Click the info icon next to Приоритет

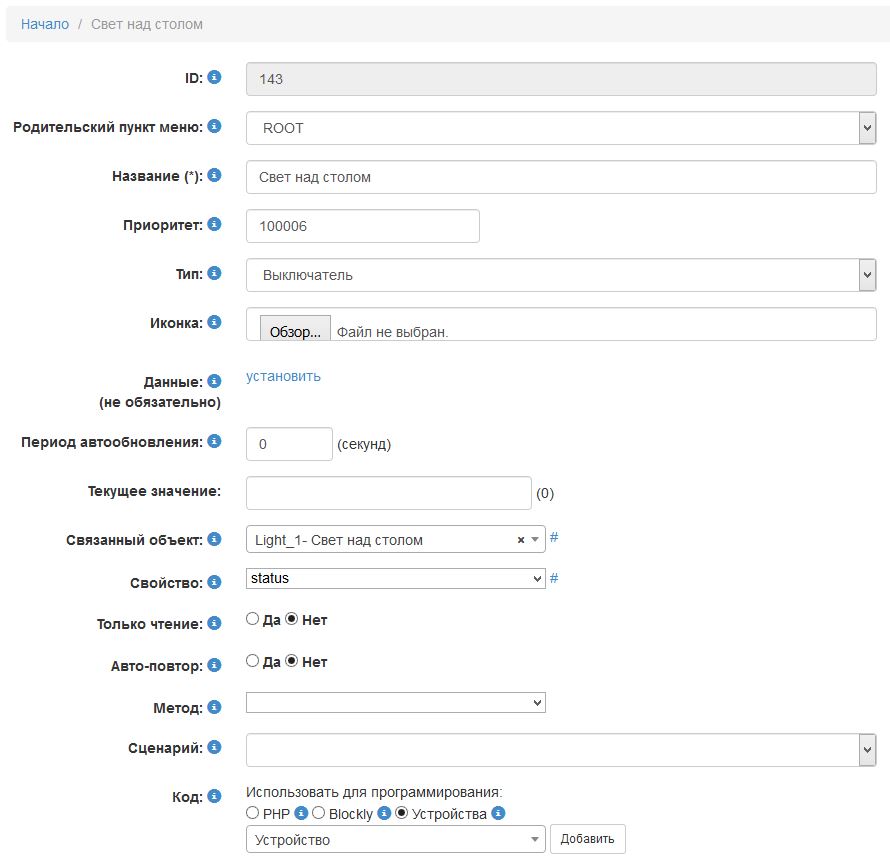[x=215, y=224]
